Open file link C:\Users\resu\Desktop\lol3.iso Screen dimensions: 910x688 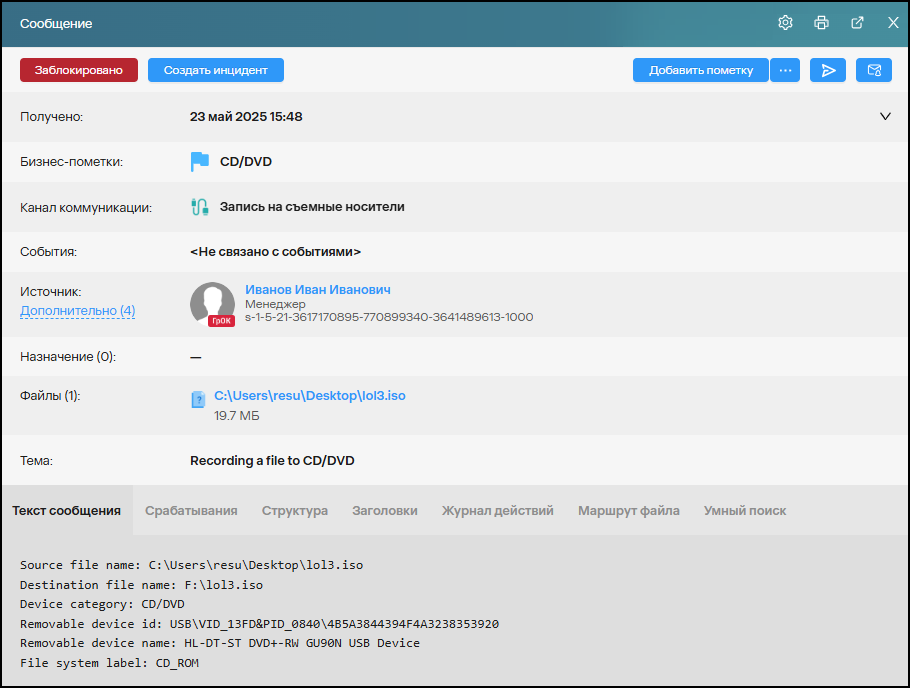pyautogui.click(x=310, y=396)
